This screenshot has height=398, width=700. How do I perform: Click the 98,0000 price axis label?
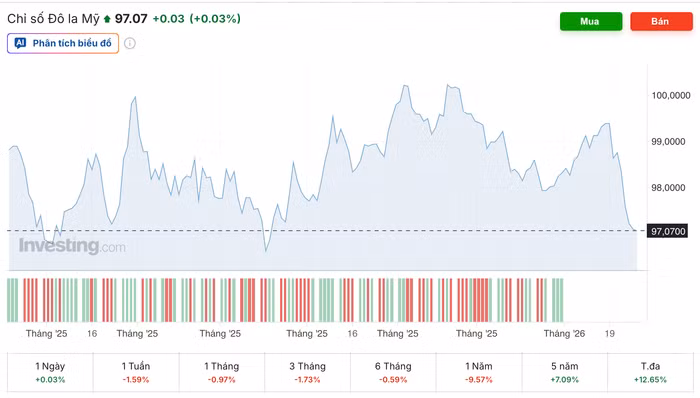pos(668,187)
